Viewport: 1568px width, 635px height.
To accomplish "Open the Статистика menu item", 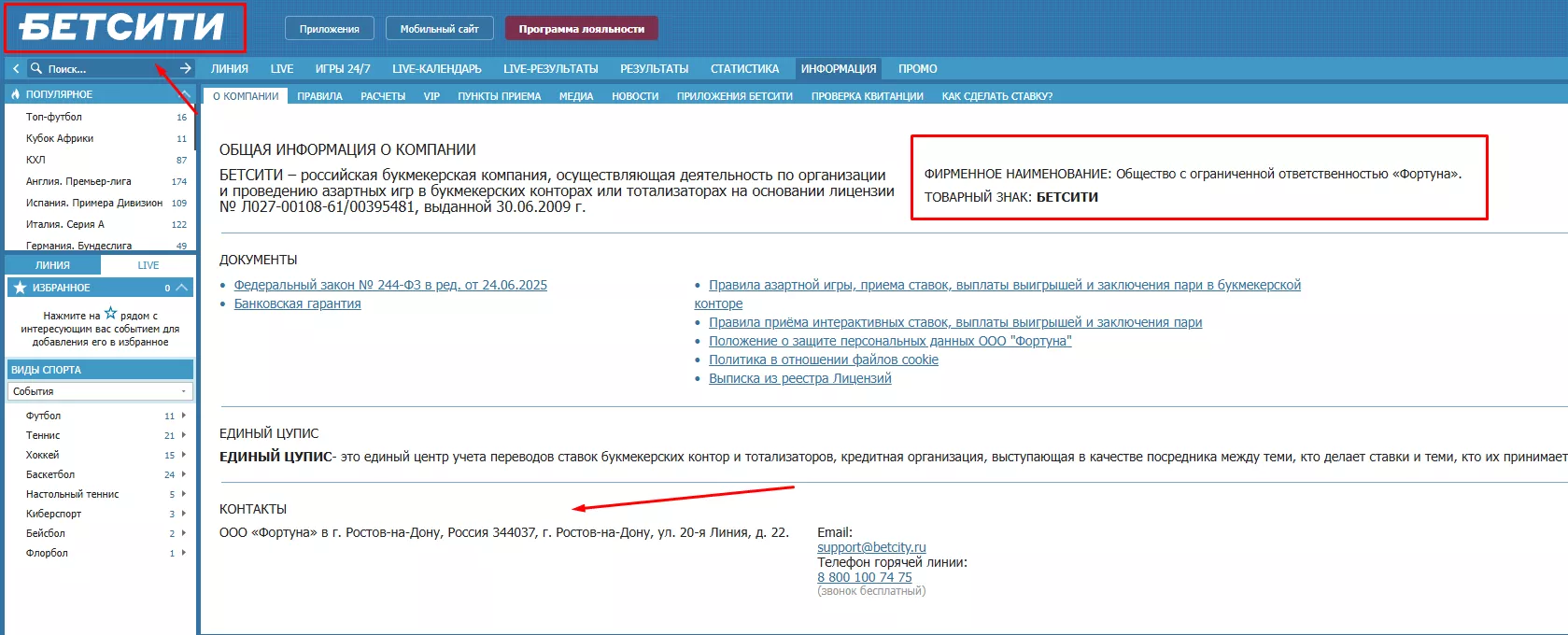I will 744,69.
